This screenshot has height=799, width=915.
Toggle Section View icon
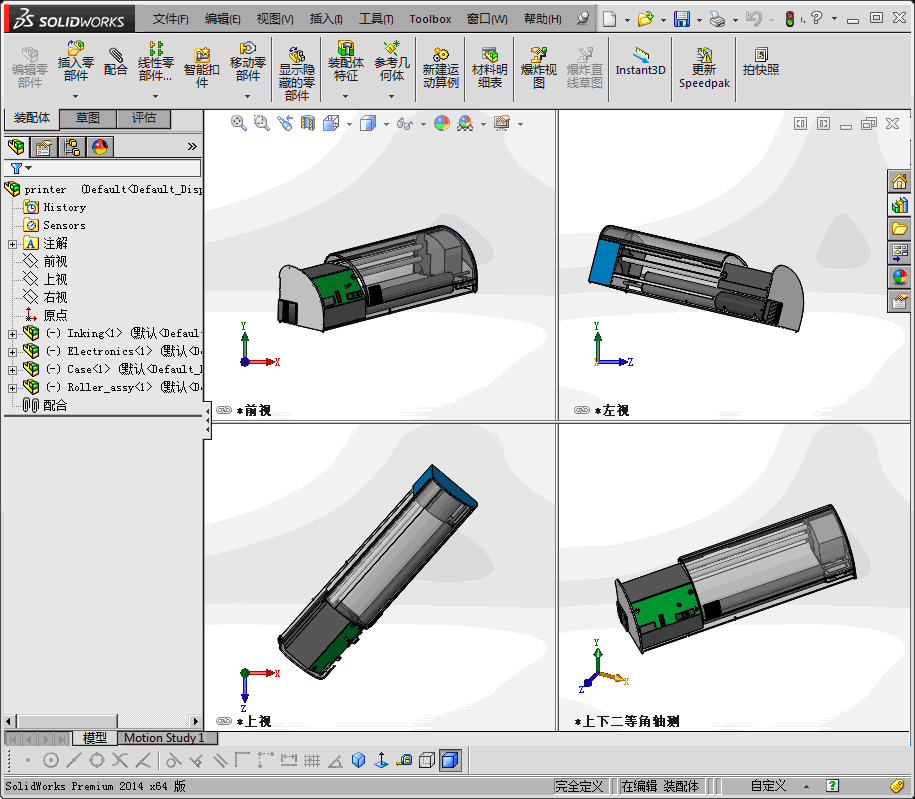[x=308, y=123]
